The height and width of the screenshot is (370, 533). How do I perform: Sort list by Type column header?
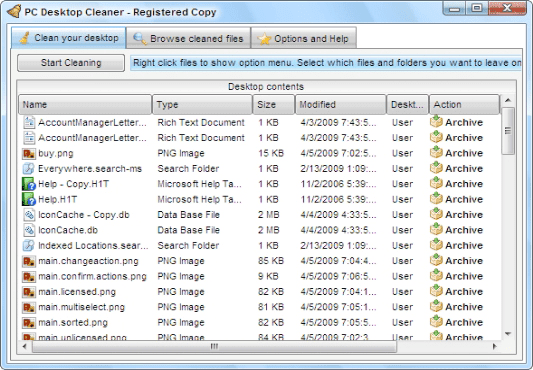click(202, 104)
